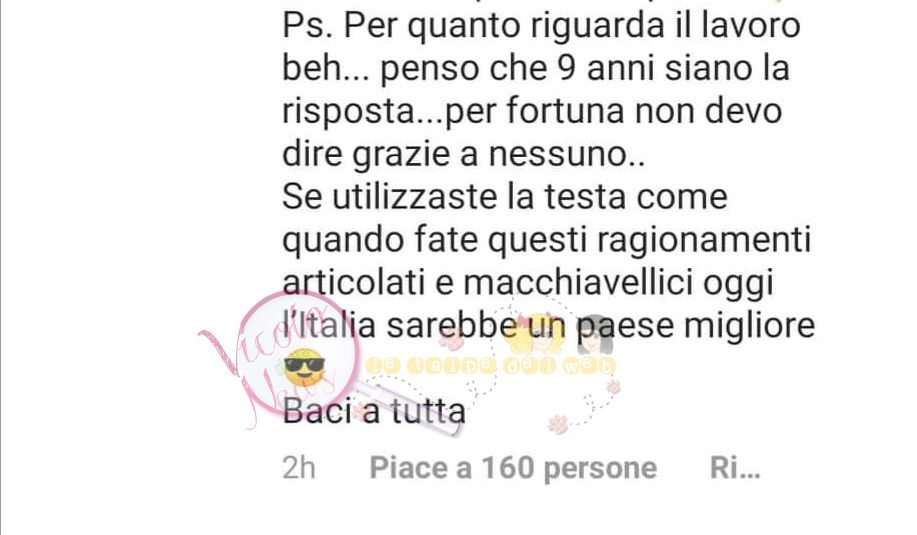Click the yellow "le talpe del web" watermark text

click(x=490, y=365)
